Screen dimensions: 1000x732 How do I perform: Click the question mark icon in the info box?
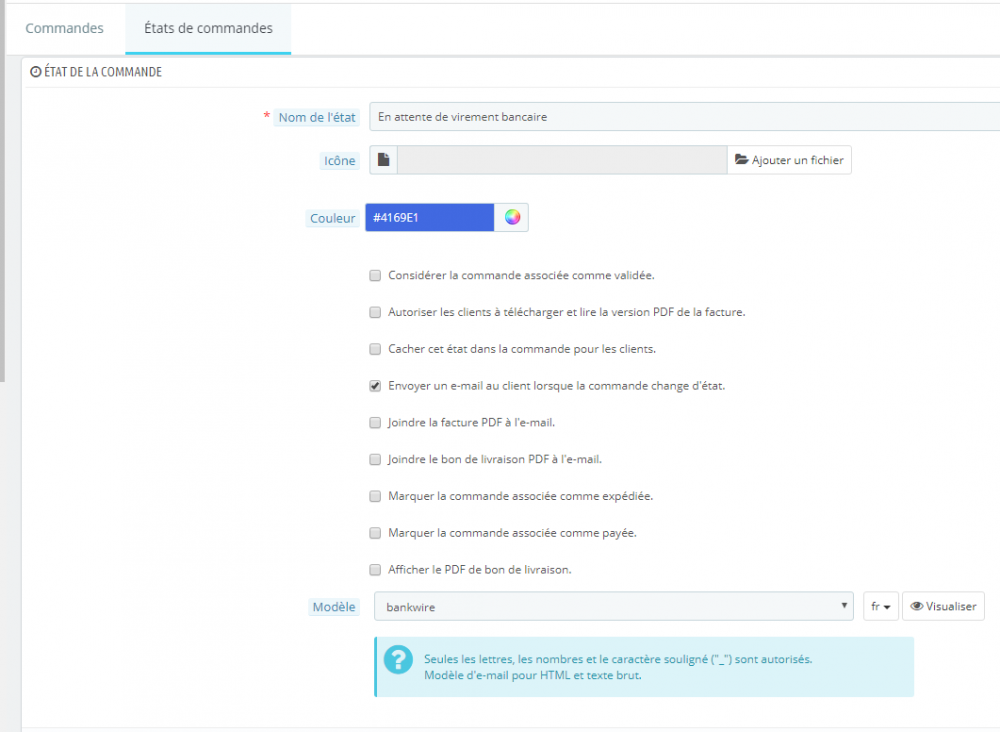399,660
